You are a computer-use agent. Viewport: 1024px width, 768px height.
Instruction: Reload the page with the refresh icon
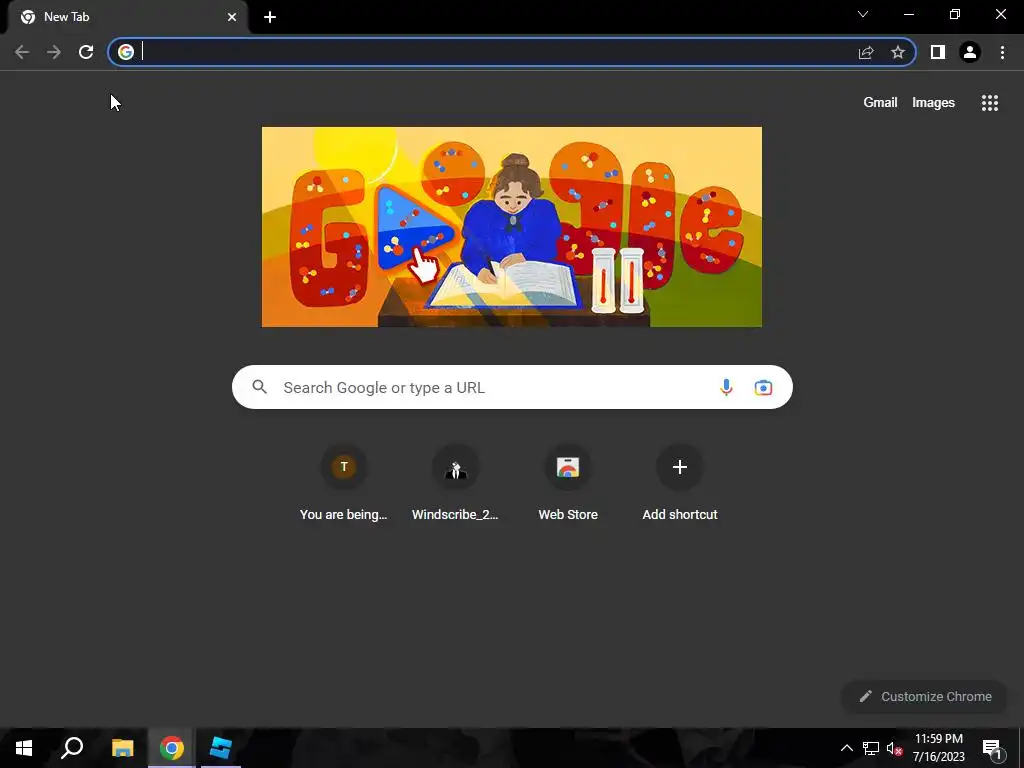(x=86, y=52)
